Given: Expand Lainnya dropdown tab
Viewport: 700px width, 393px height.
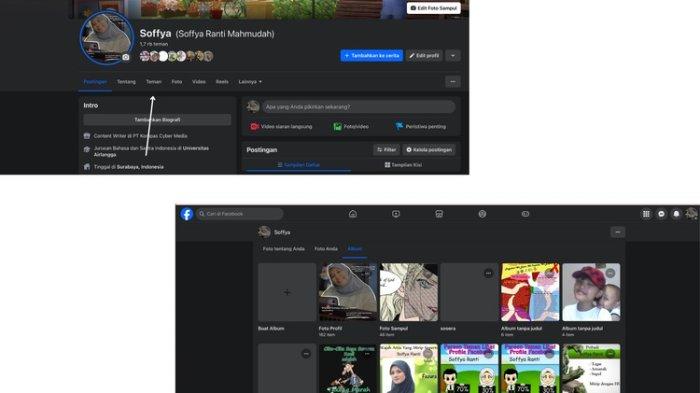Looking at the screenshot, I should 250,82.
